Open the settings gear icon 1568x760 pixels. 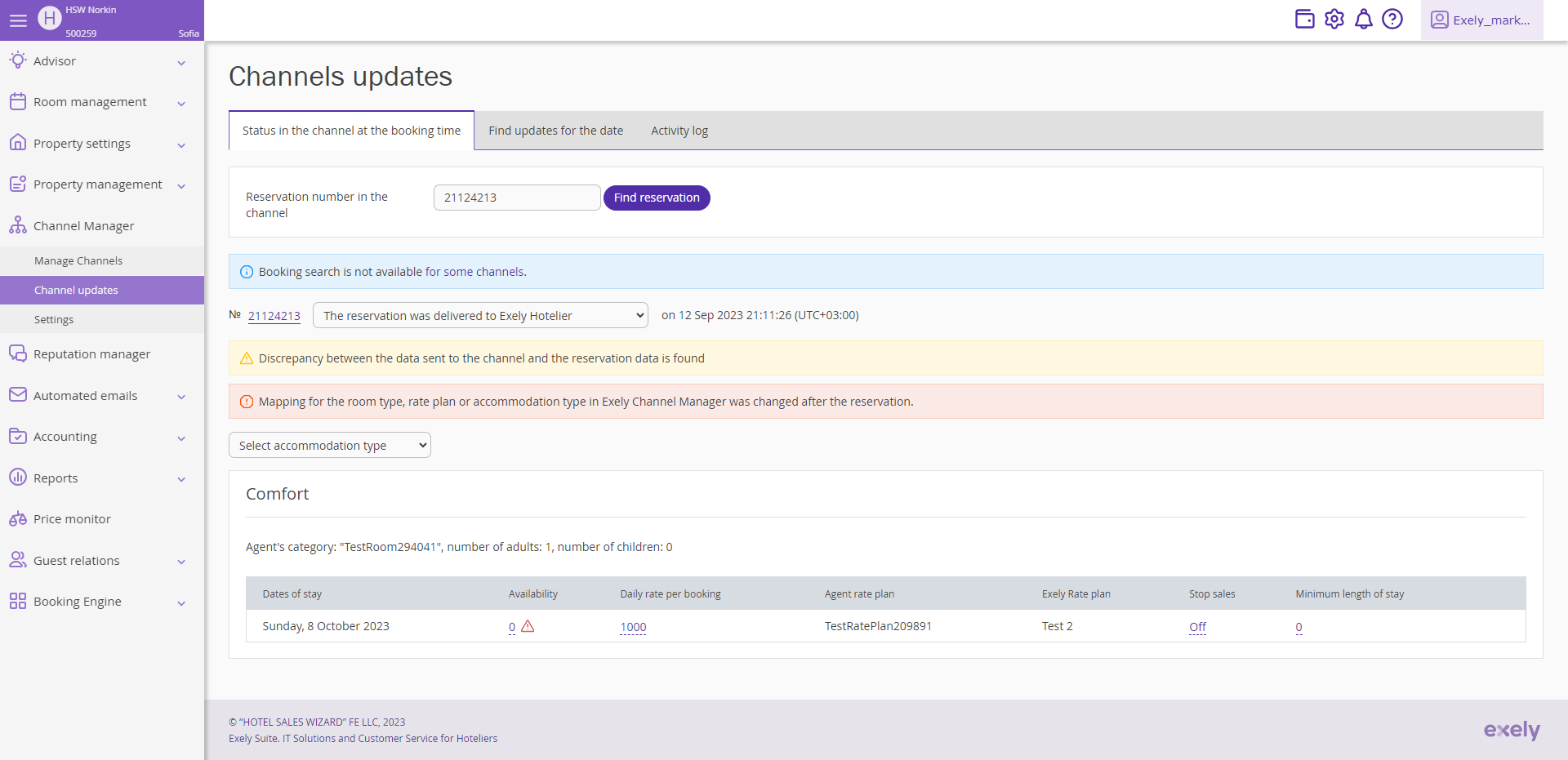point(1334,19)
